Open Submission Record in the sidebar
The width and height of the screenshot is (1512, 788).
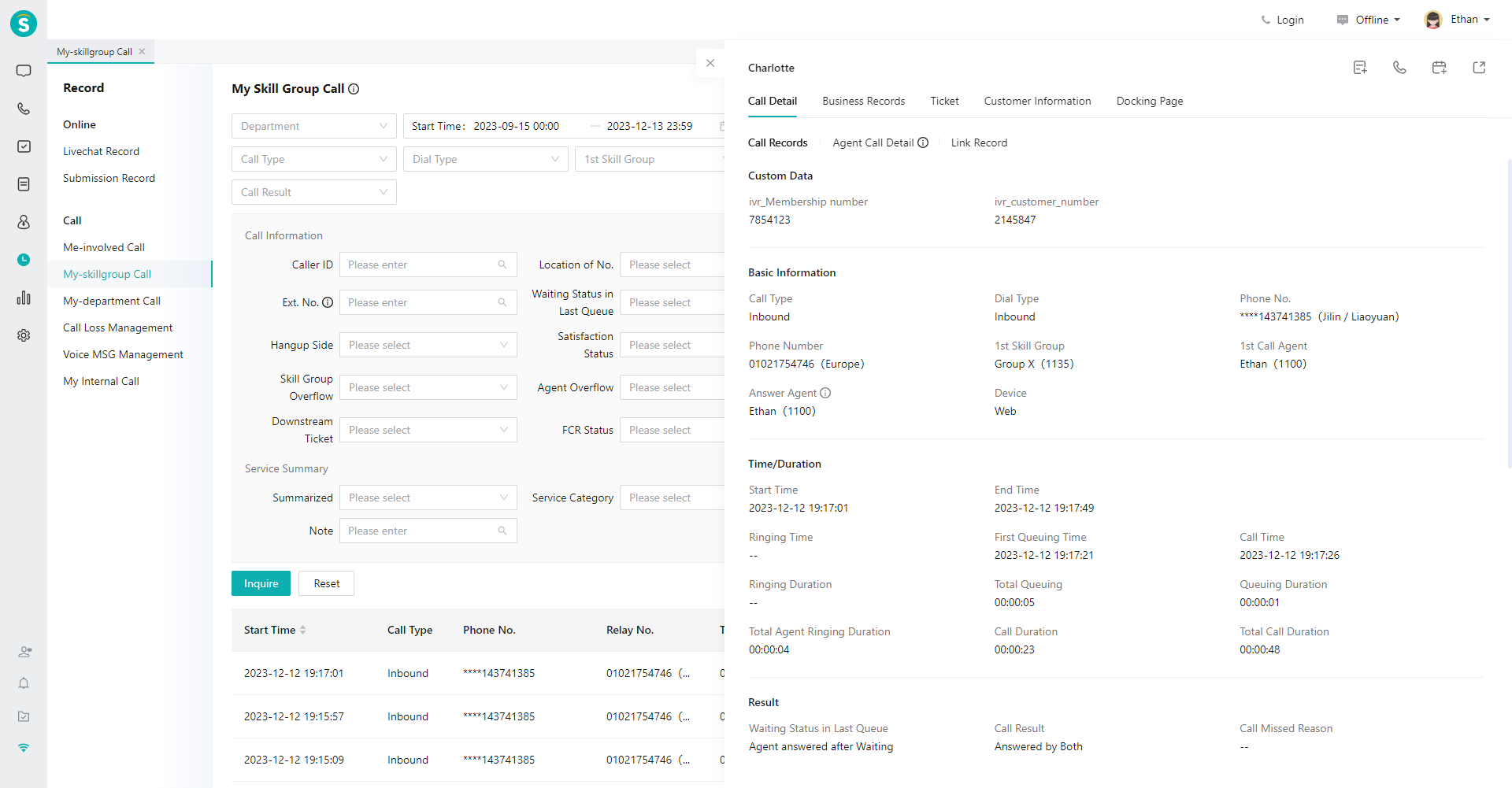(109, 178)
